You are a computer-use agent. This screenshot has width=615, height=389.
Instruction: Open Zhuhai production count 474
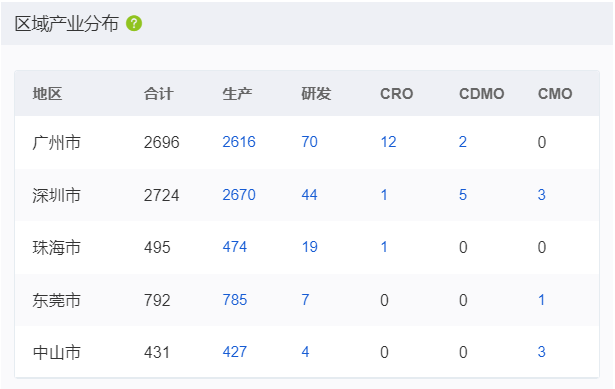coord(235,247)
